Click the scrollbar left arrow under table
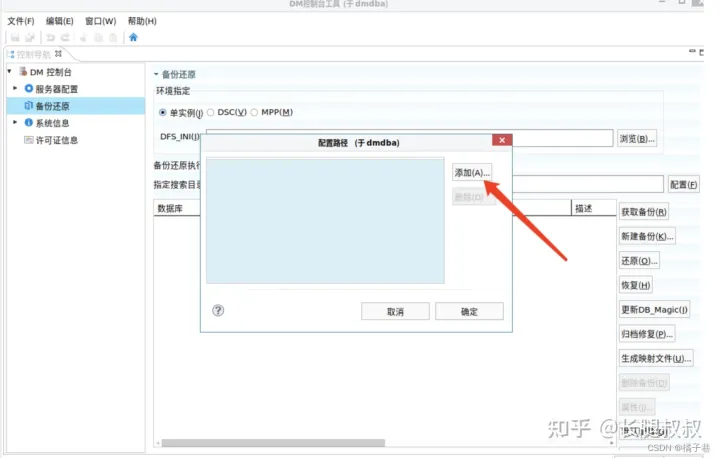Screen dimensions: 720x458 coord(158,443)
